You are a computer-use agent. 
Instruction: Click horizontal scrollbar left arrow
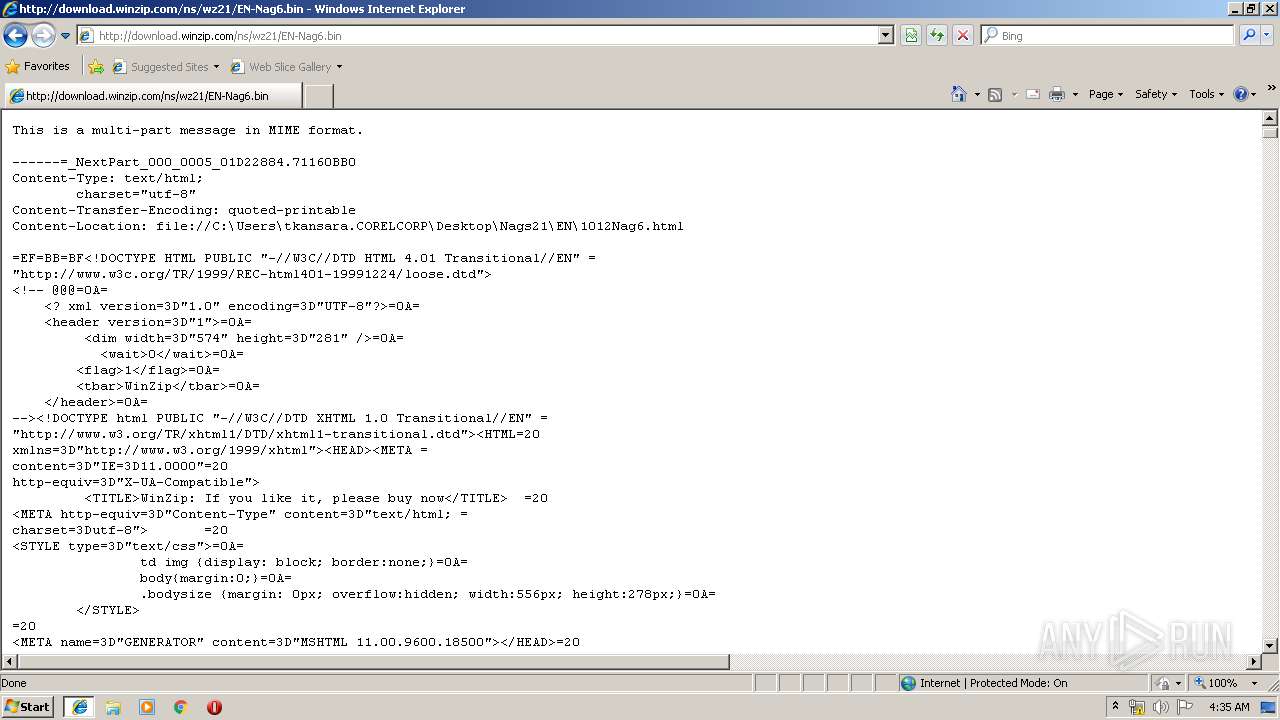coord(9,662)
